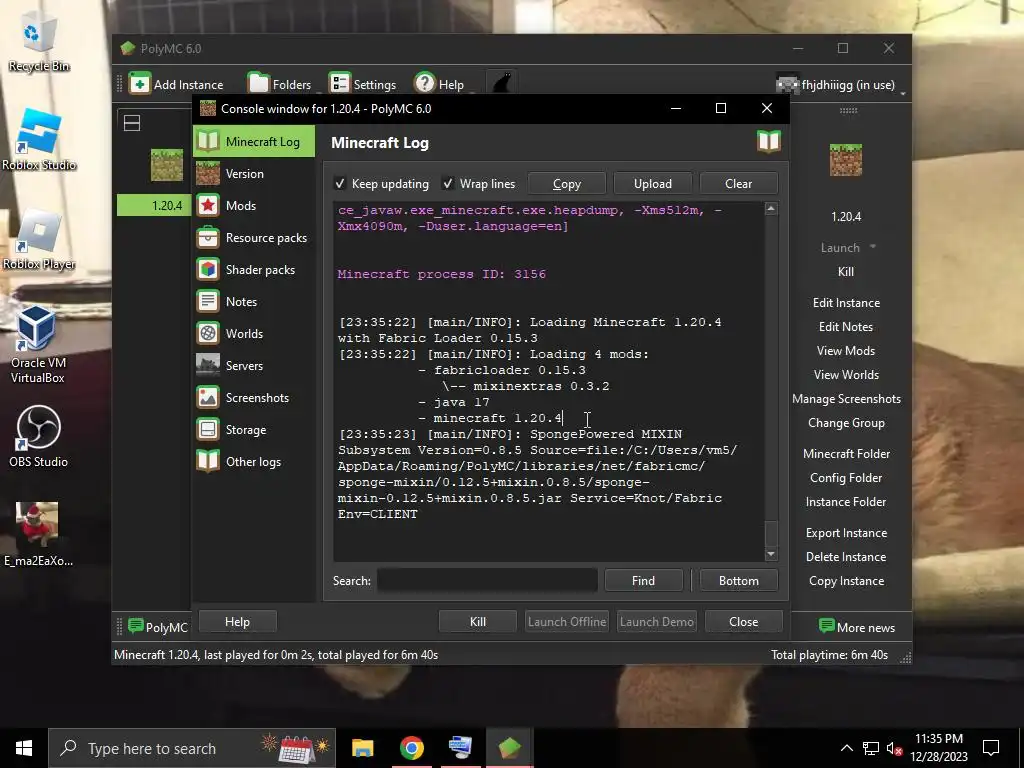Click Export Instance in side panel
Image resolution: width=1024 pixels, height=768 pixels.
click(846, 533)
